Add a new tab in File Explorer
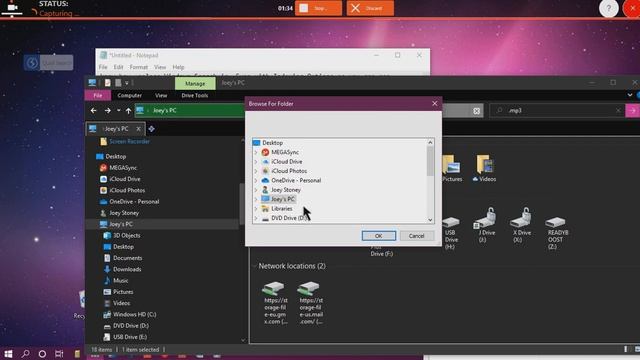 coord(151,129)
